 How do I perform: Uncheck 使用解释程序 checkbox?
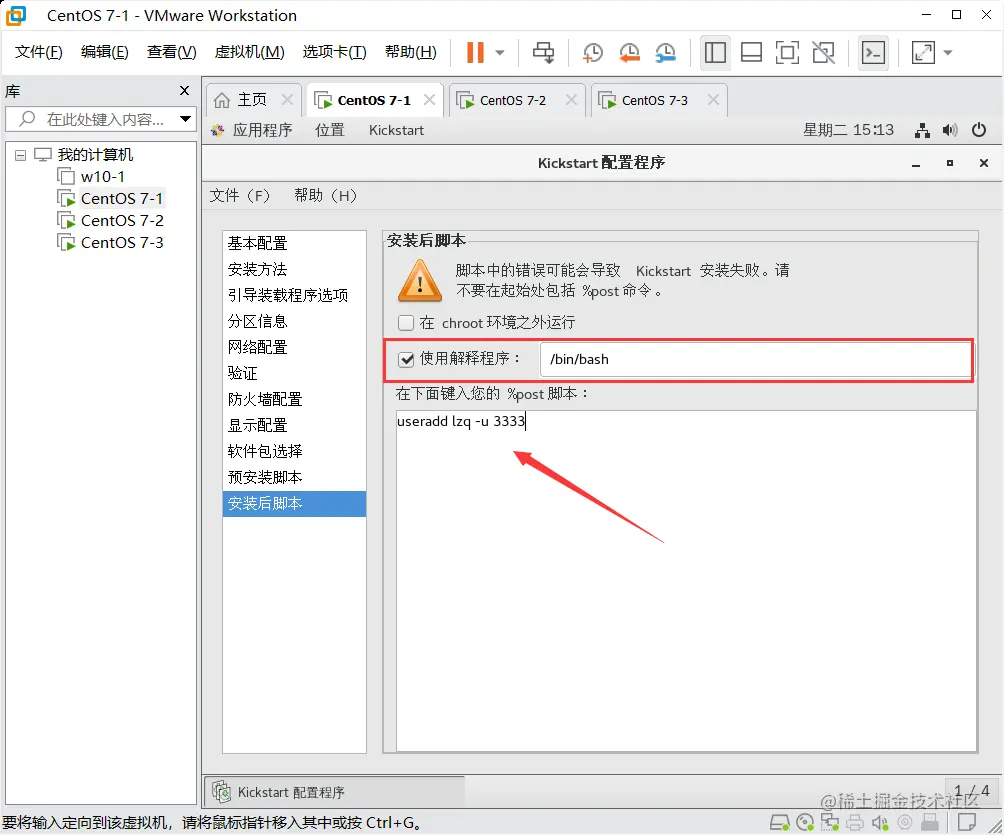point(406,359)
